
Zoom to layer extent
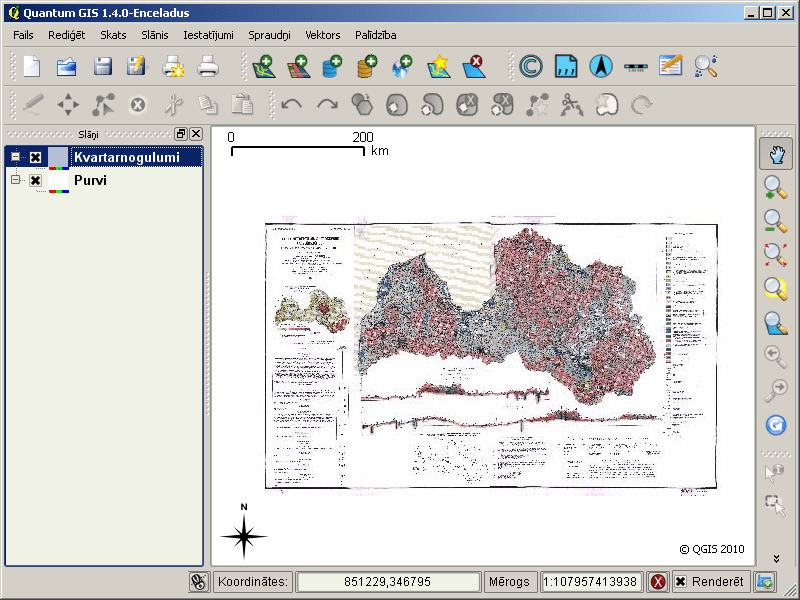coord(776,323)
